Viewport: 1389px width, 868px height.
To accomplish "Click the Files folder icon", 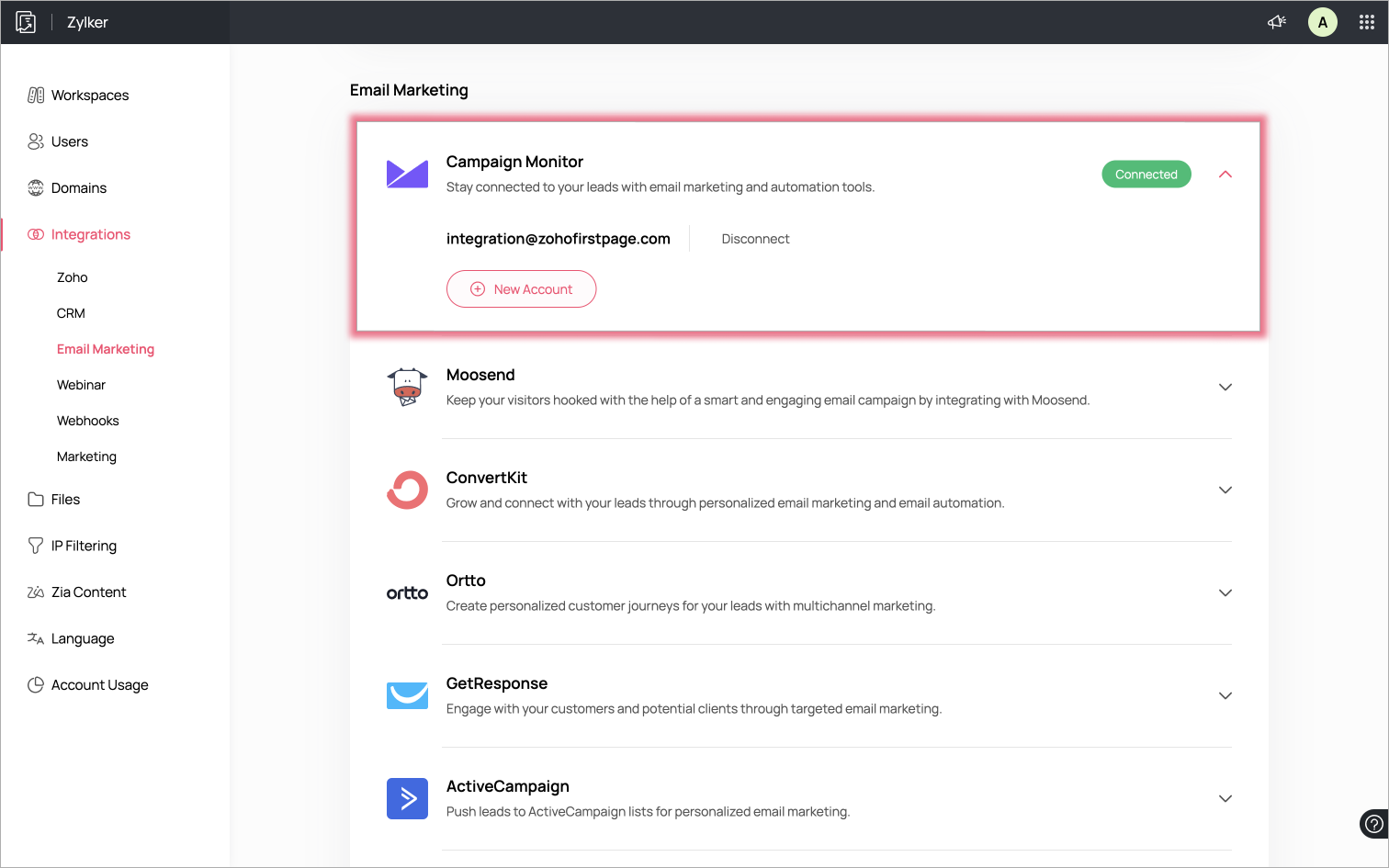I will point(36,500).
